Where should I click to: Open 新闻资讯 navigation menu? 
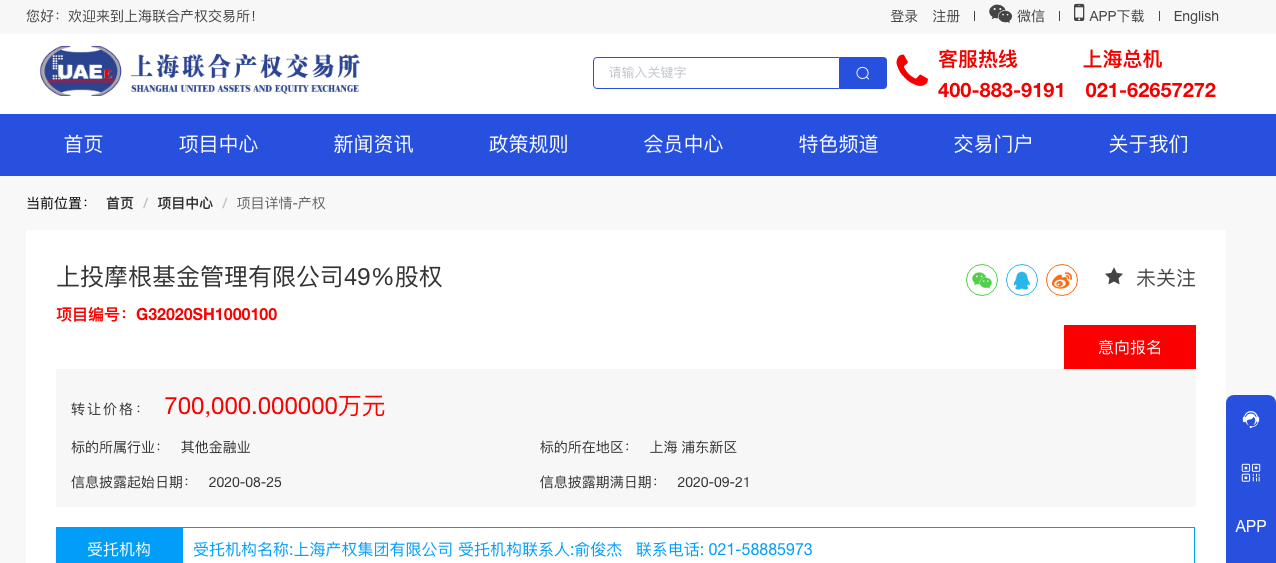[373, 144]
